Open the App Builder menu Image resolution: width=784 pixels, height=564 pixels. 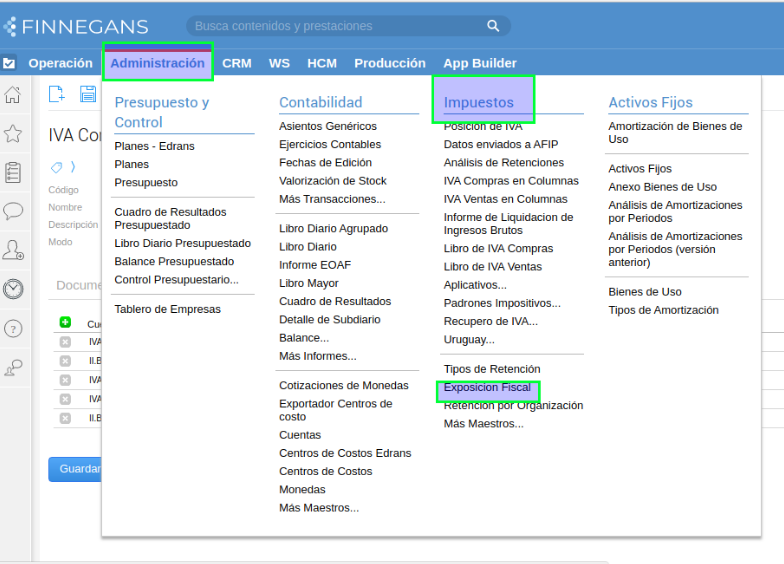tap(480, 64)
